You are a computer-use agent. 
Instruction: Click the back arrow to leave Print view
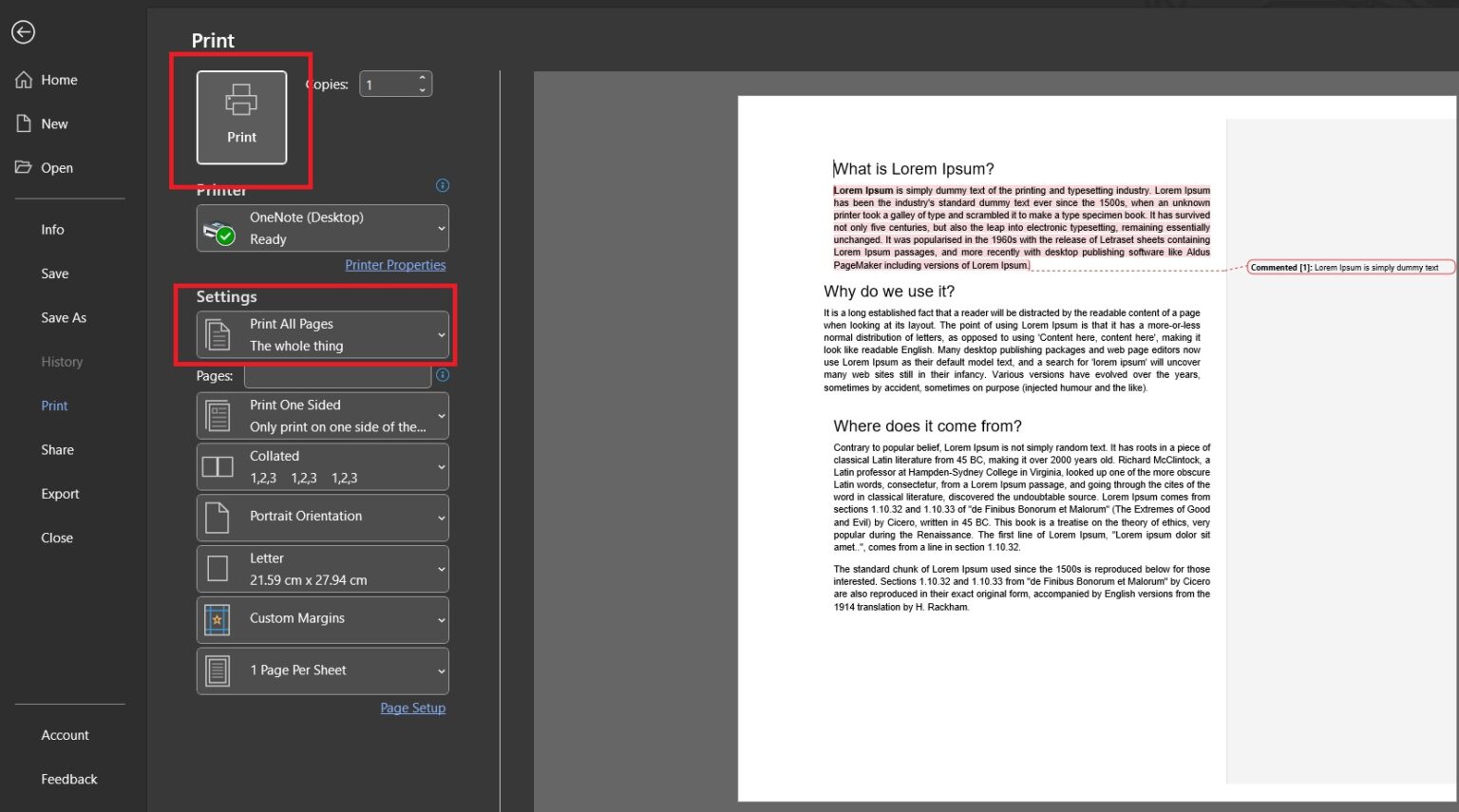click(x=23, y=31)
